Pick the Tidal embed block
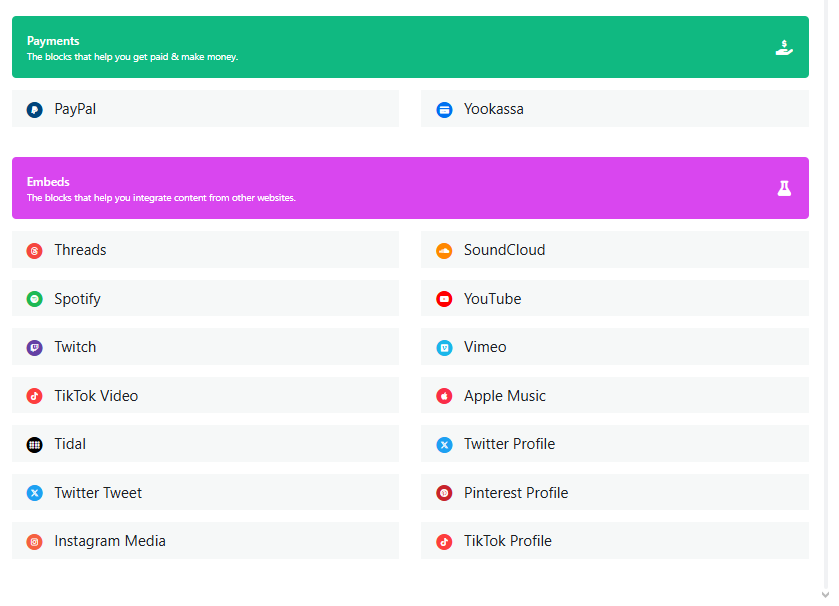Screen dimensions: 839x606 click(x=205, y=443)
